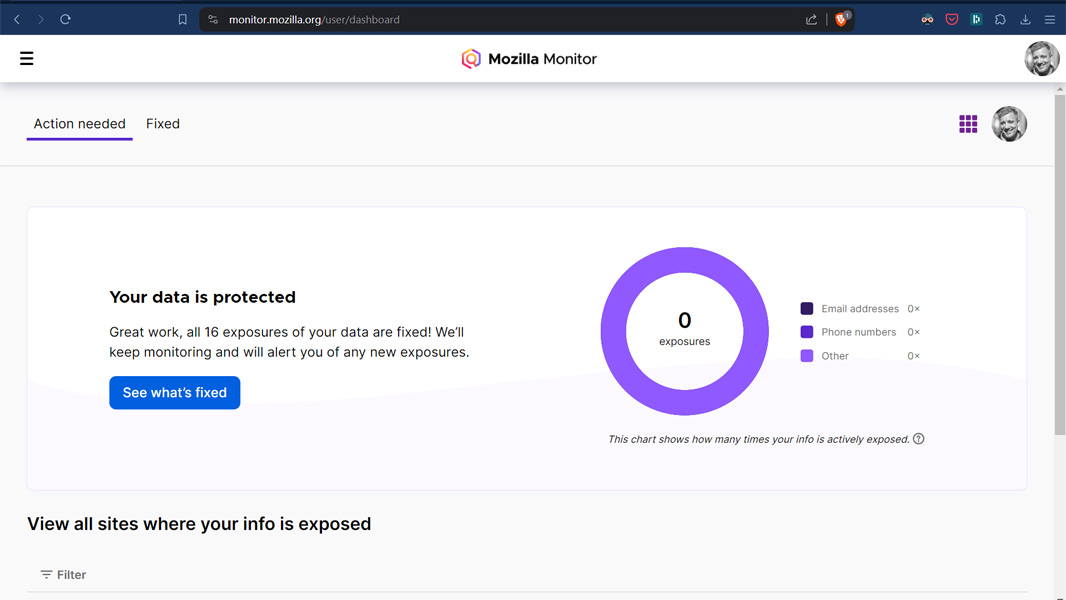Image resolution: width=1066 pixels, height=600 pixels.
Task: Go back to the previous page
Action: (x=17, y=19)
